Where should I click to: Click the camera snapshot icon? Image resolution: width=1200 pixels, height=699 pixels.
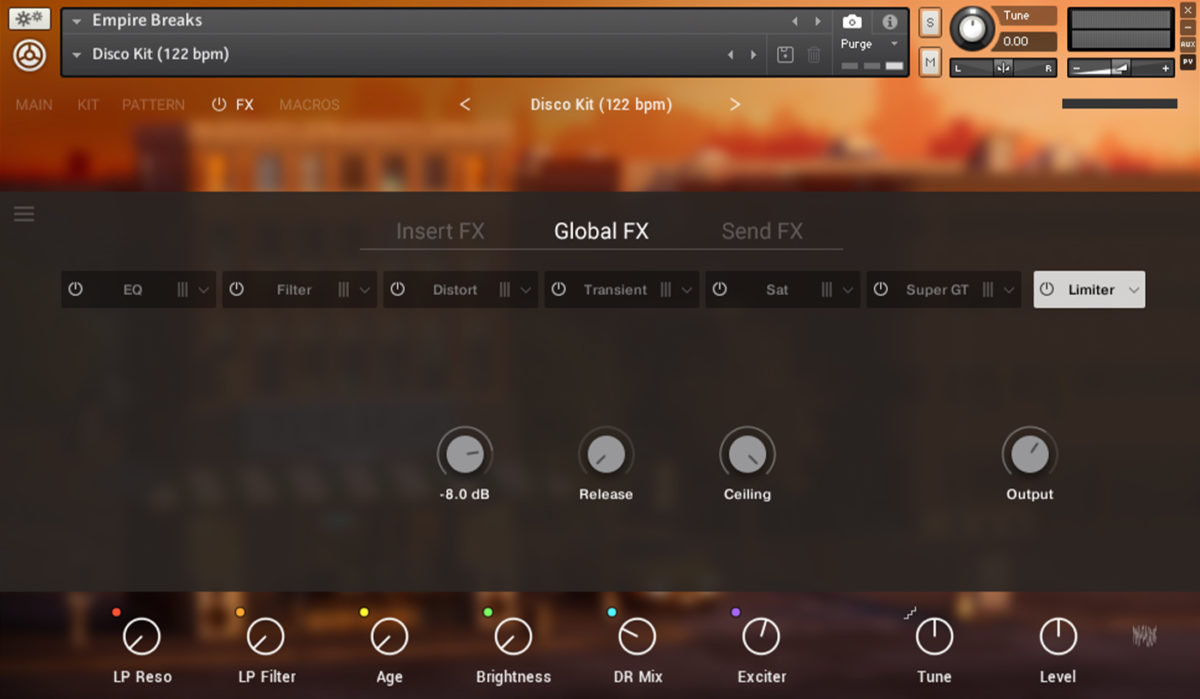pyautogui.click(x=852, y=22)
